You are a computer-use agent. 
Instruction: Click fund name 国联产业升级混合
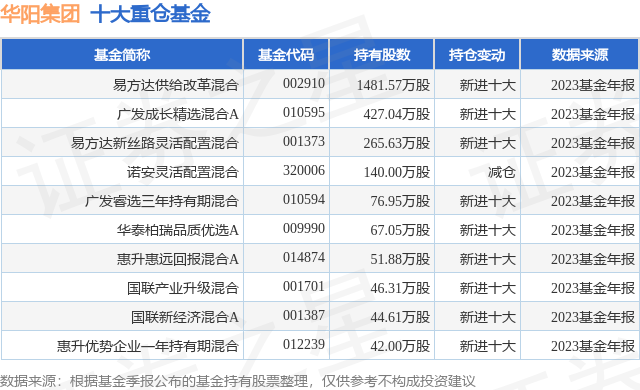click(182, 288)
